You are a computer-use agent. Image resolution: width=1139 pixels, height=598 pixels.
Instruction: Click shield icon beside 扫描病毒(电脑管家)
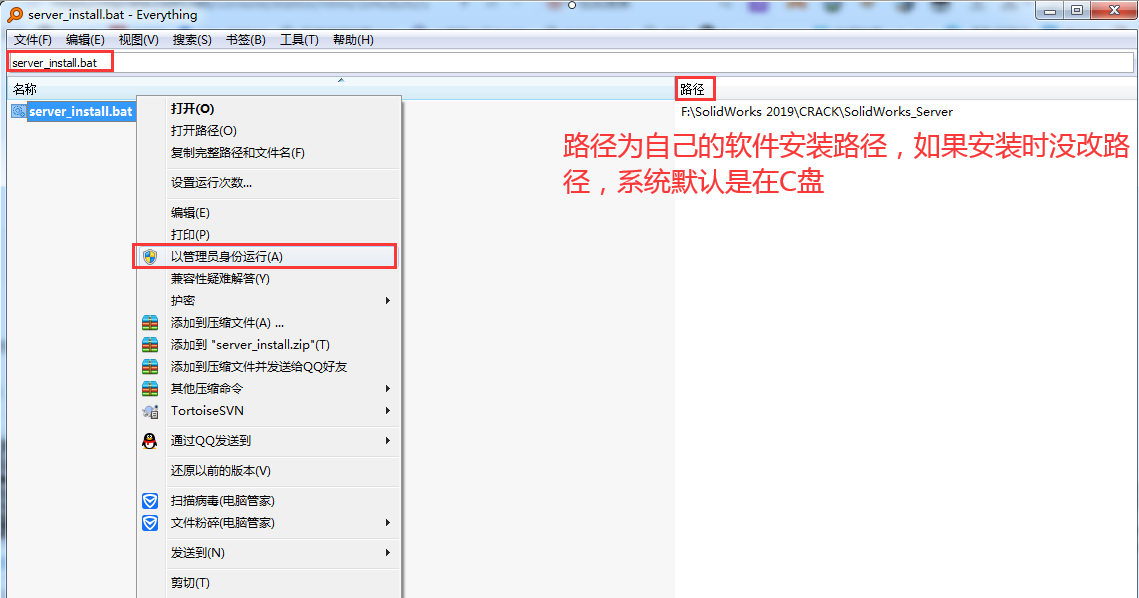pyautogui.click(x=150, y=501)
